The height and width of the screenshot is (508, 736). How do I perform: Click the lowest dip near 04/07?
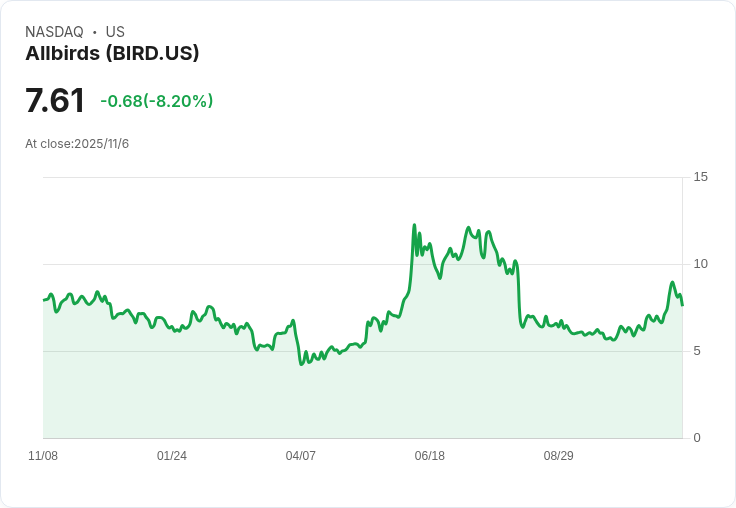(301, 364)
